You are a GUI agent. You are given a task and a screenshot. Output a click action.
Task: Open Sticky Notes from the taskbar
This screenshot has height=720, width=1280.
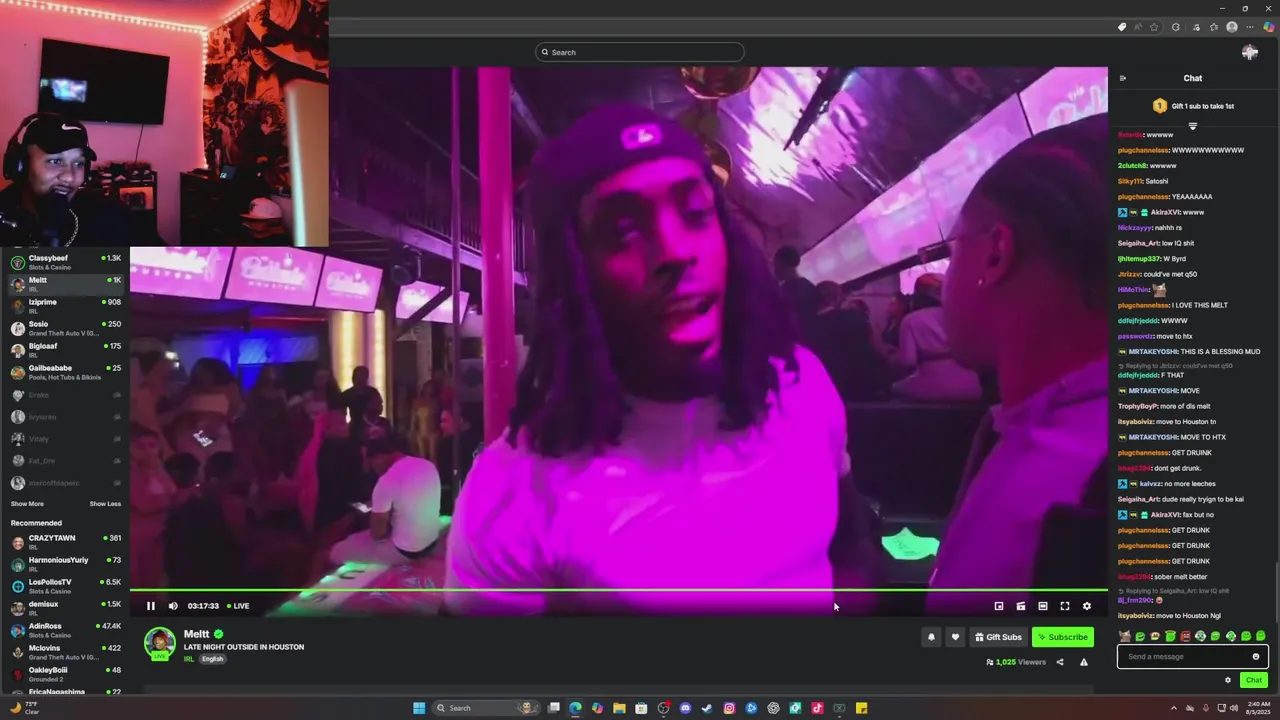point(861,708)
